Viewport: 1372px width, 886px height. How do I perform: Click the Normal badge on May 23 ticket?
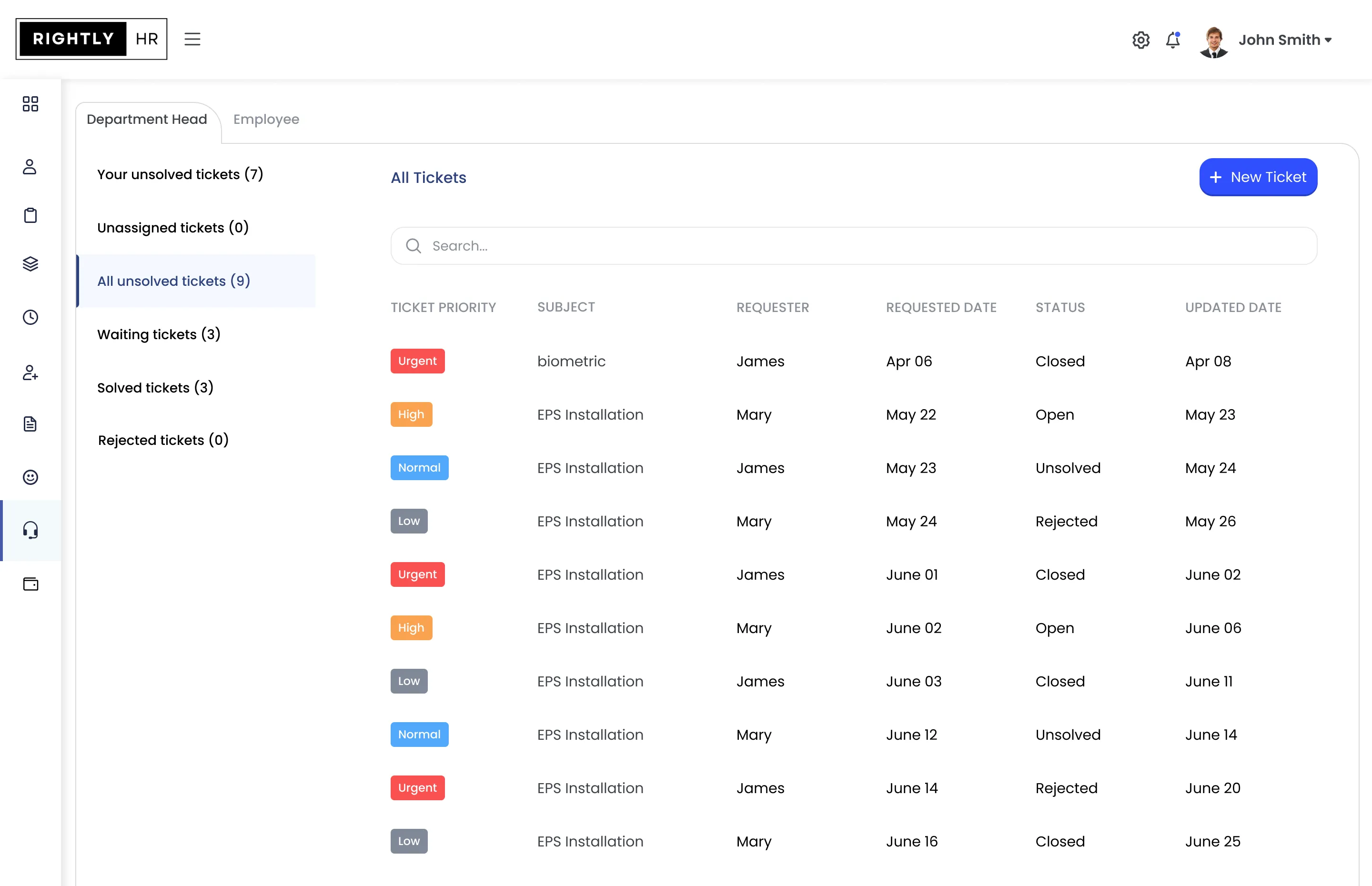419,468
